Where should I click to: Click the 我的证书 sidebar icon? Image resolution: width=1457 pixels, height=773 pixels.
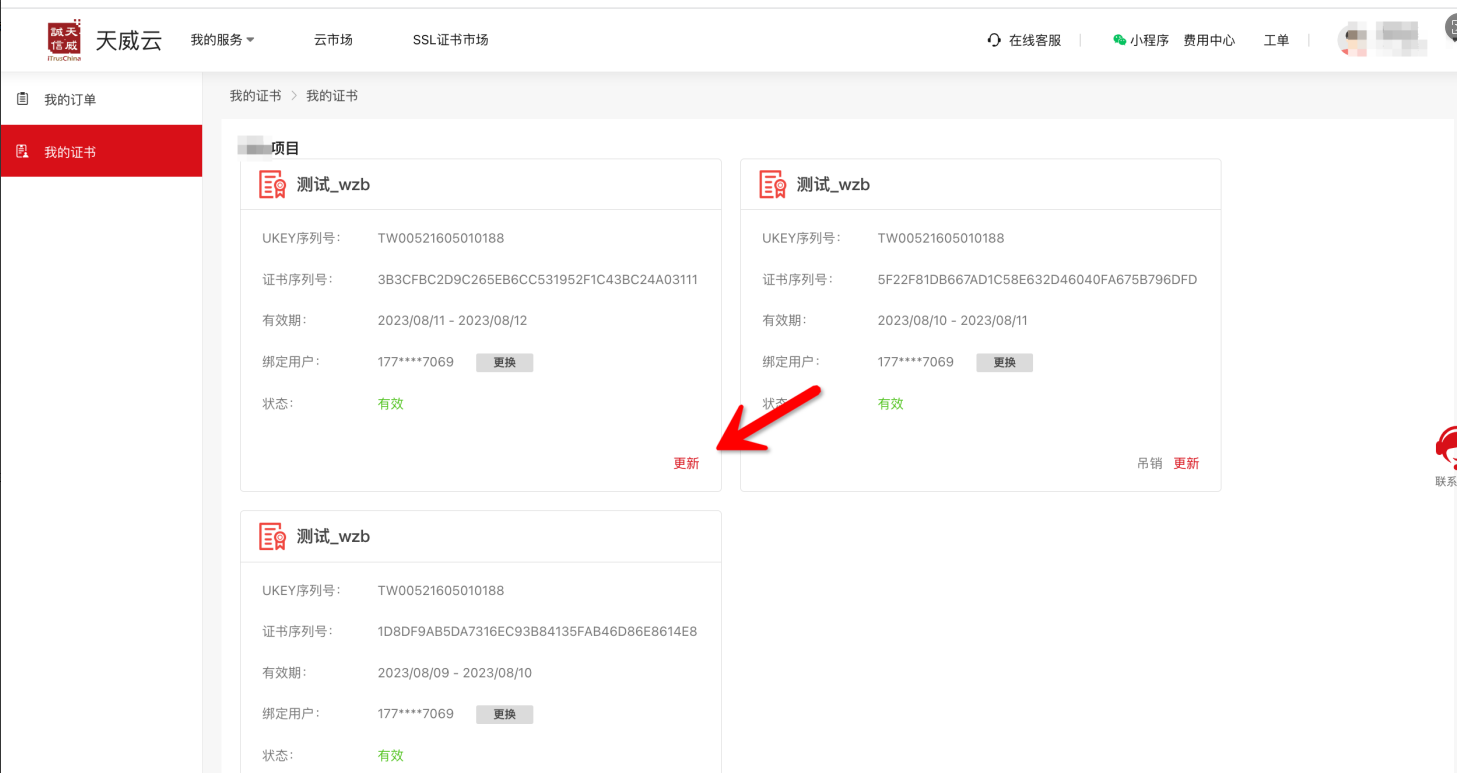tap(23, 152)
